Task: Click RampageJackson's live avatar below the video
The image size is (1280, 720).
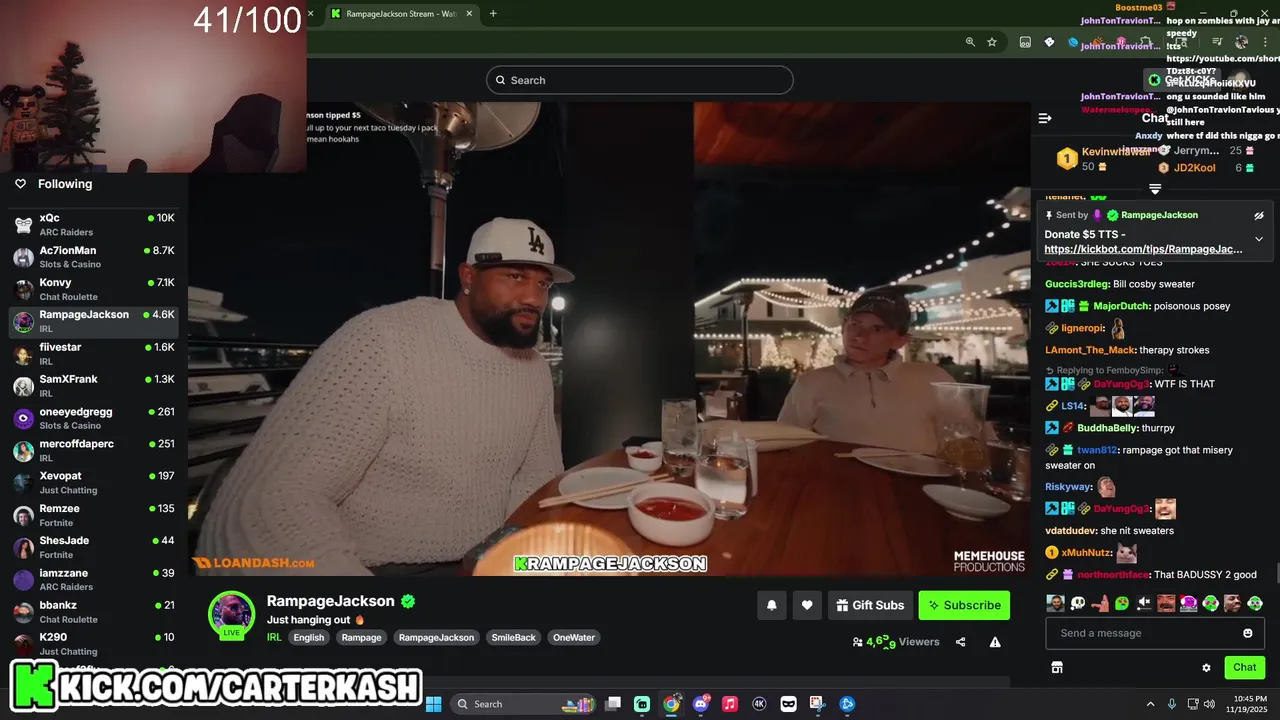Action: (231, 614)
